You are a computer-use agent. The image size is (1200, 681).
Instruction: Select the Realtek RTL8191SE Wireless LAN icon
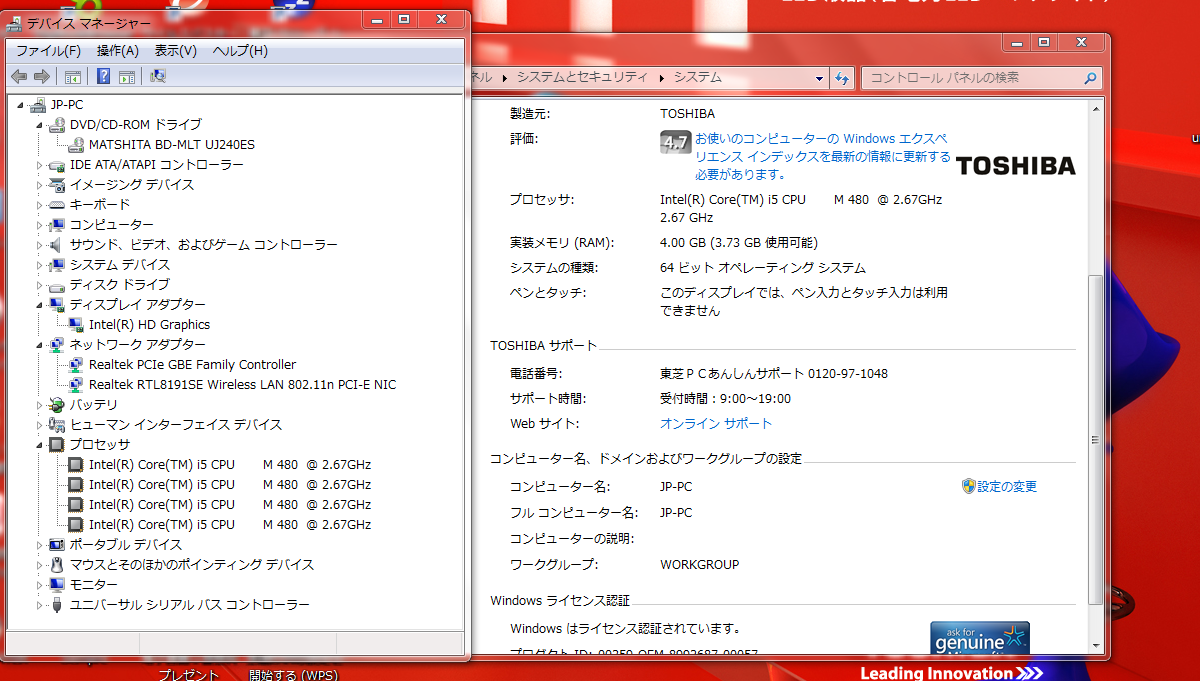[x=77, y=384]
